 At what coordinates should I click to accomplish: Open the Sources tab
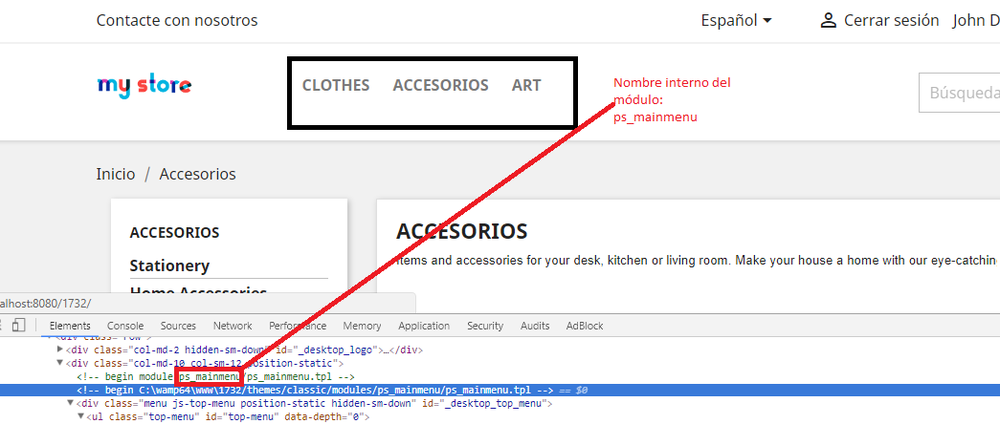point(178,326)
